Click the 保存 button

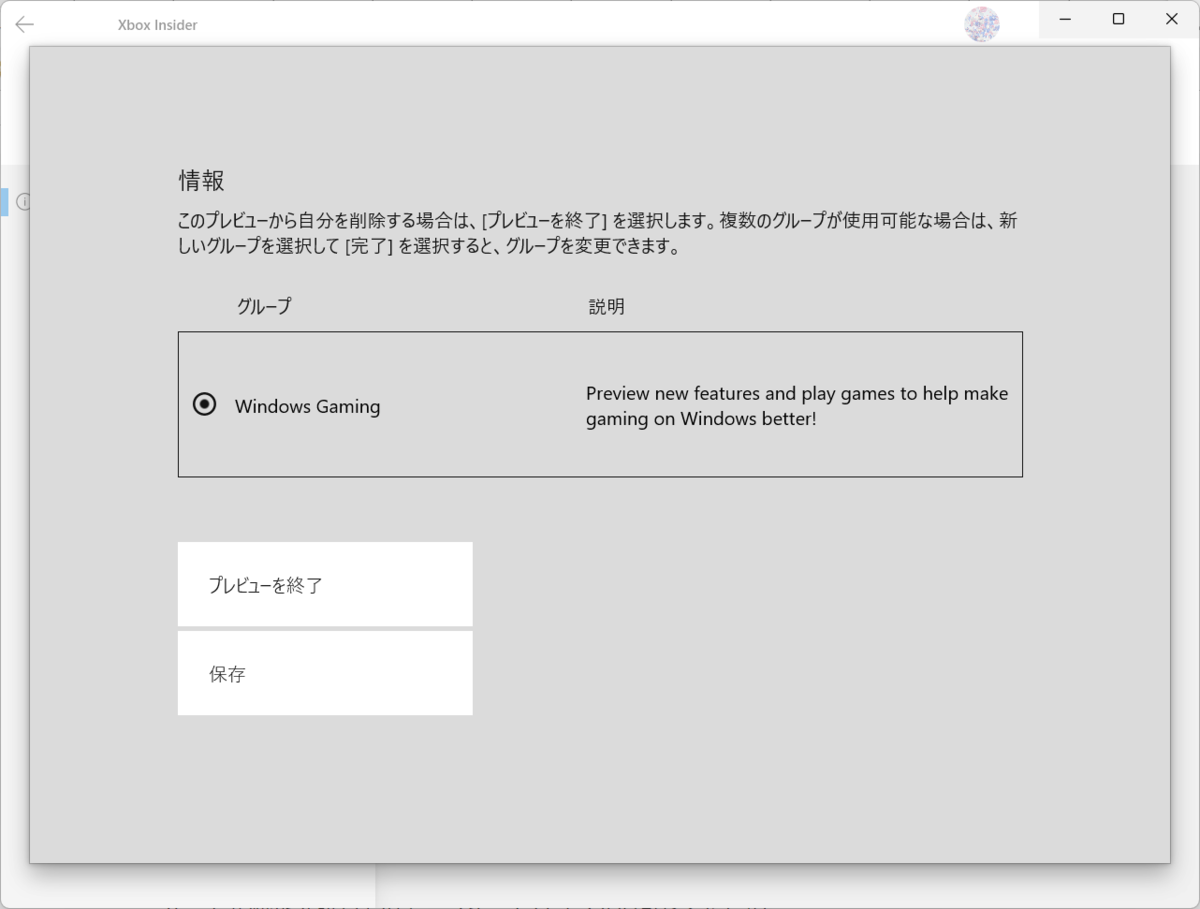click(x=325, y=673)
